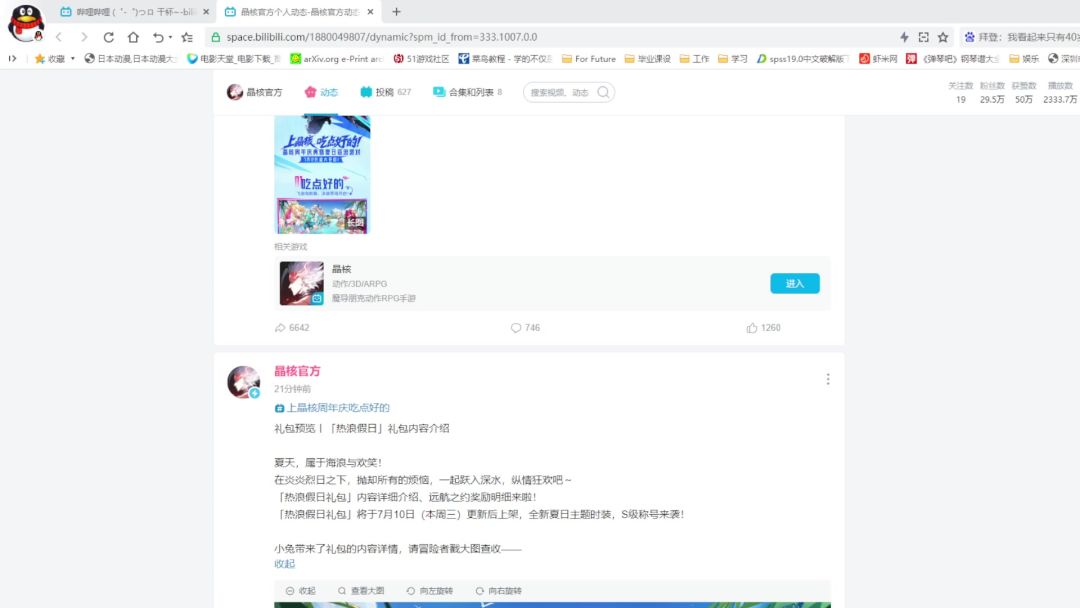
Task: Open the 吃点好的 long poster image
Action: pyautogui.click(x=322, y=175)
